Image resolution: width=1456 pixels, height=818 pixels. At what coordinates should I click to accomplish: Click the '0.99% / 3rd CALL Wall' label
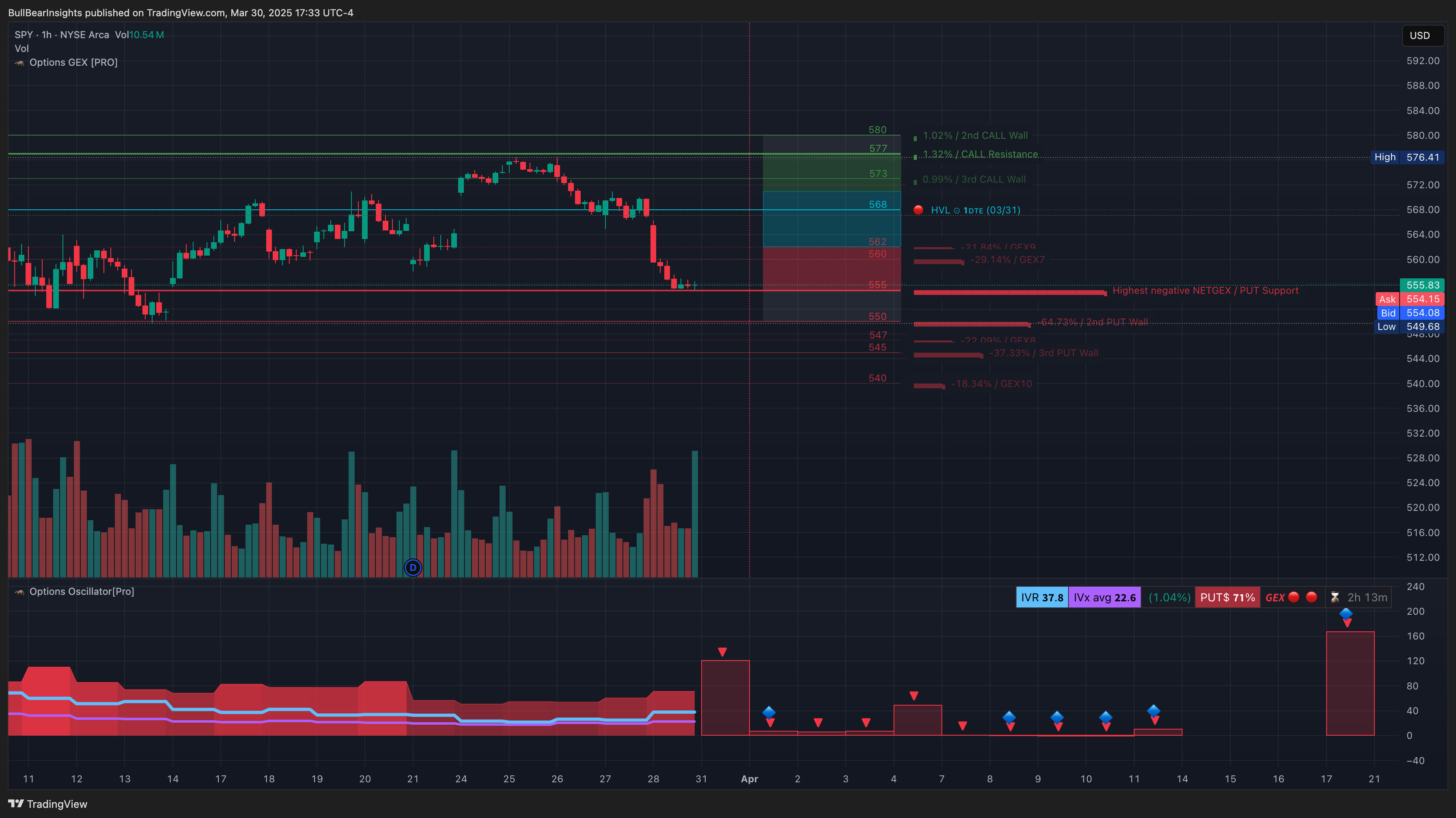(x=974, y=180)
